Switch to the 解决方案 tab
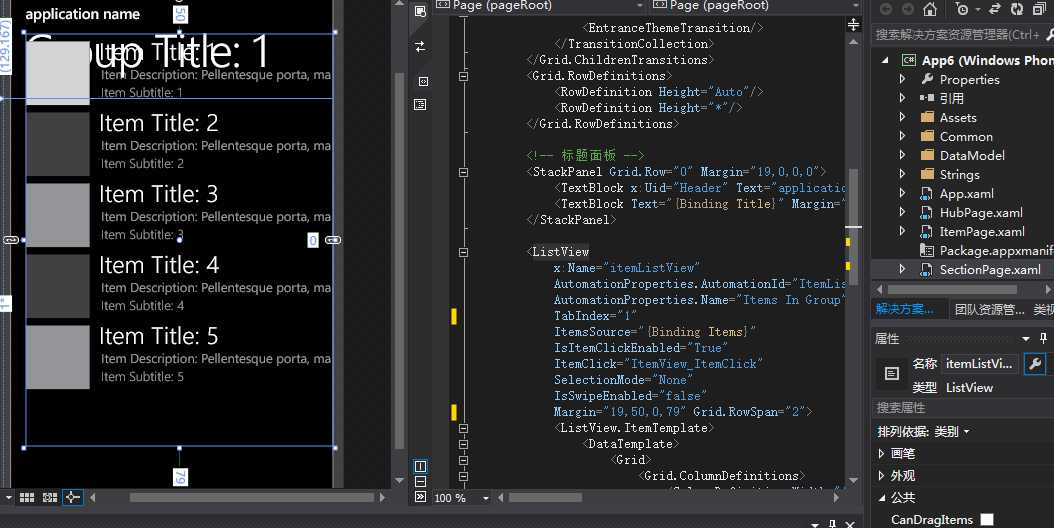The height and width of the screenshot is (528, 1054). coord(904,309)
